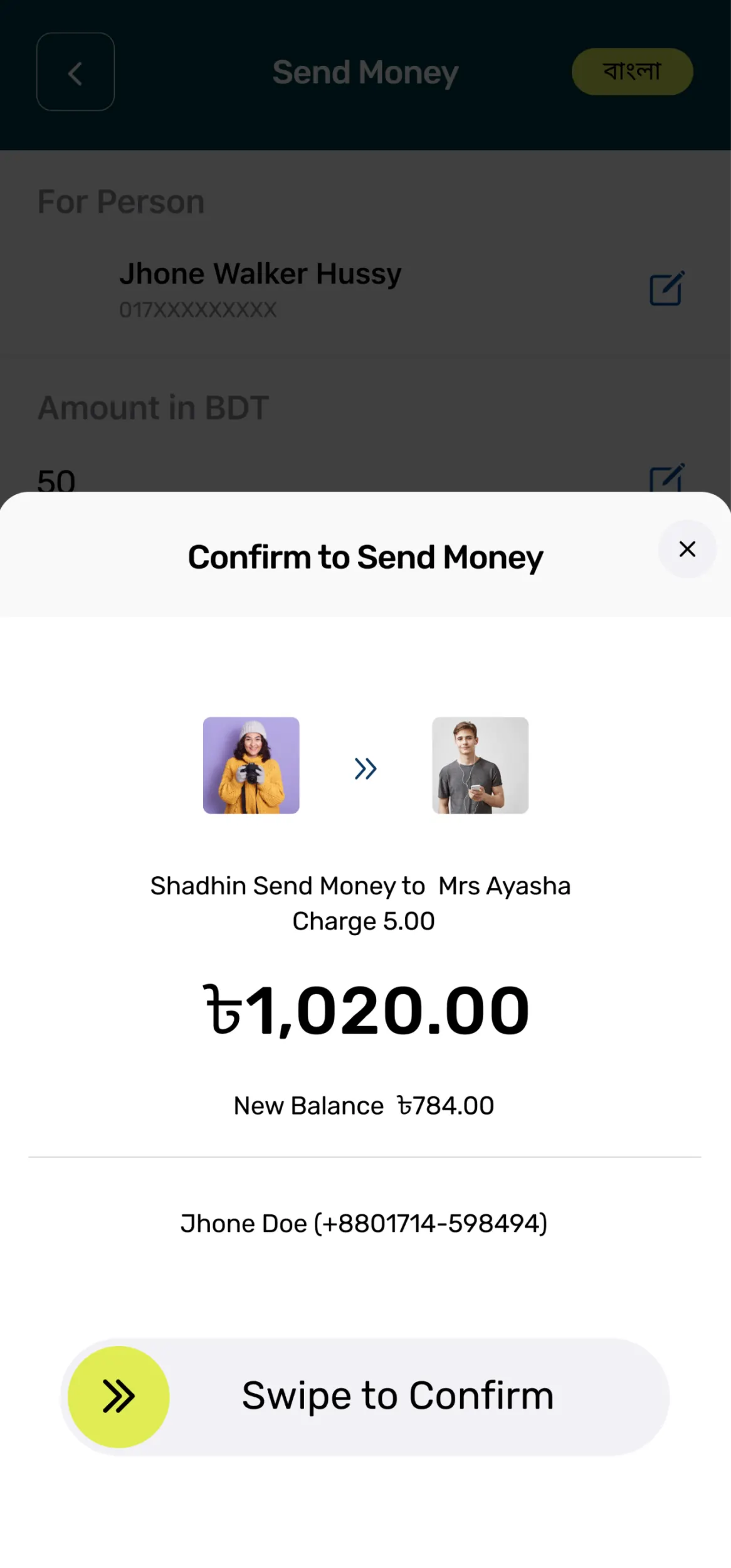
Task: Tap the Charge 5.00 text
Action: coord(364,921)
